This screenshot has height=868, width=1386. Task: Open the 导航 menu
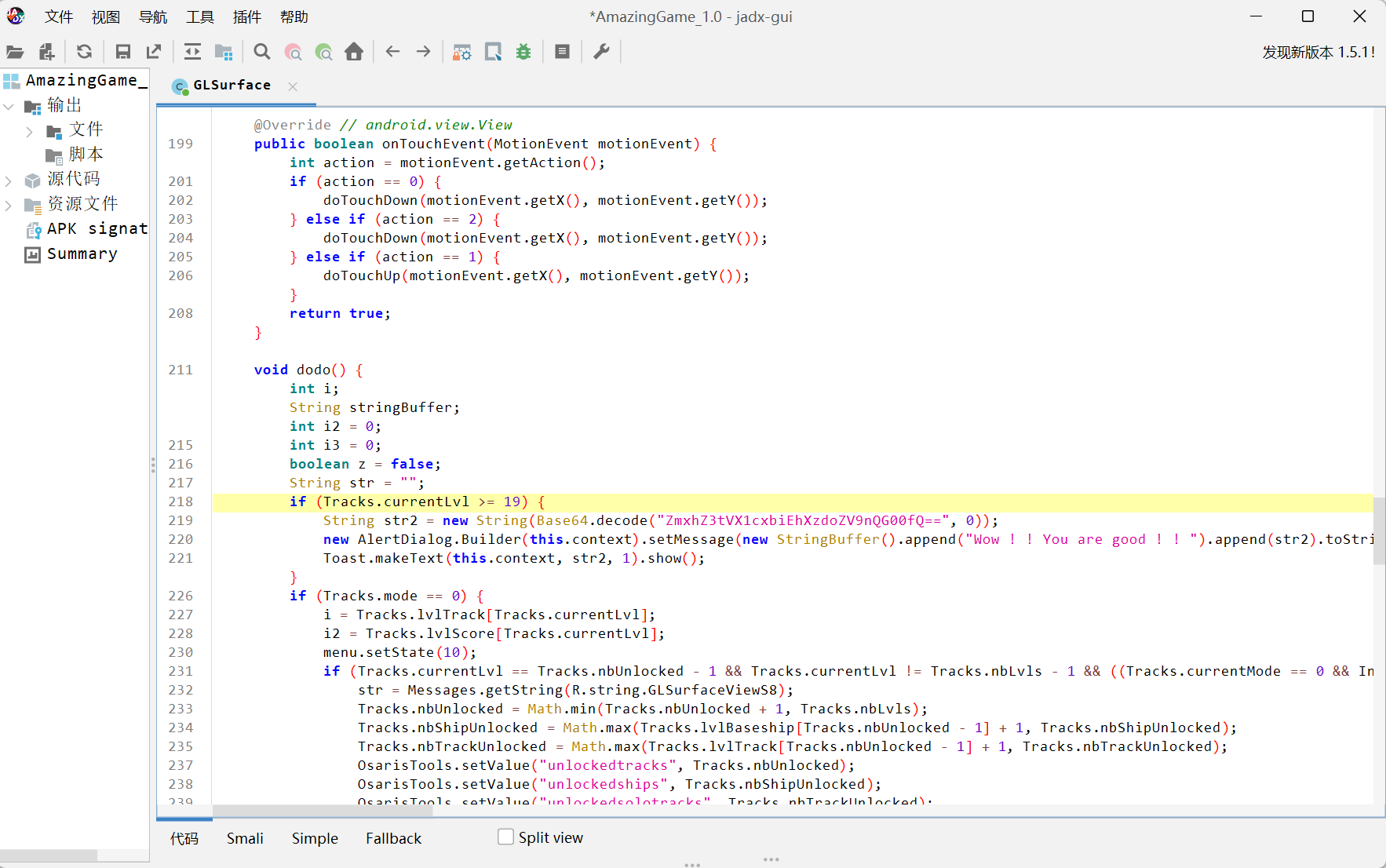point(153,16)
